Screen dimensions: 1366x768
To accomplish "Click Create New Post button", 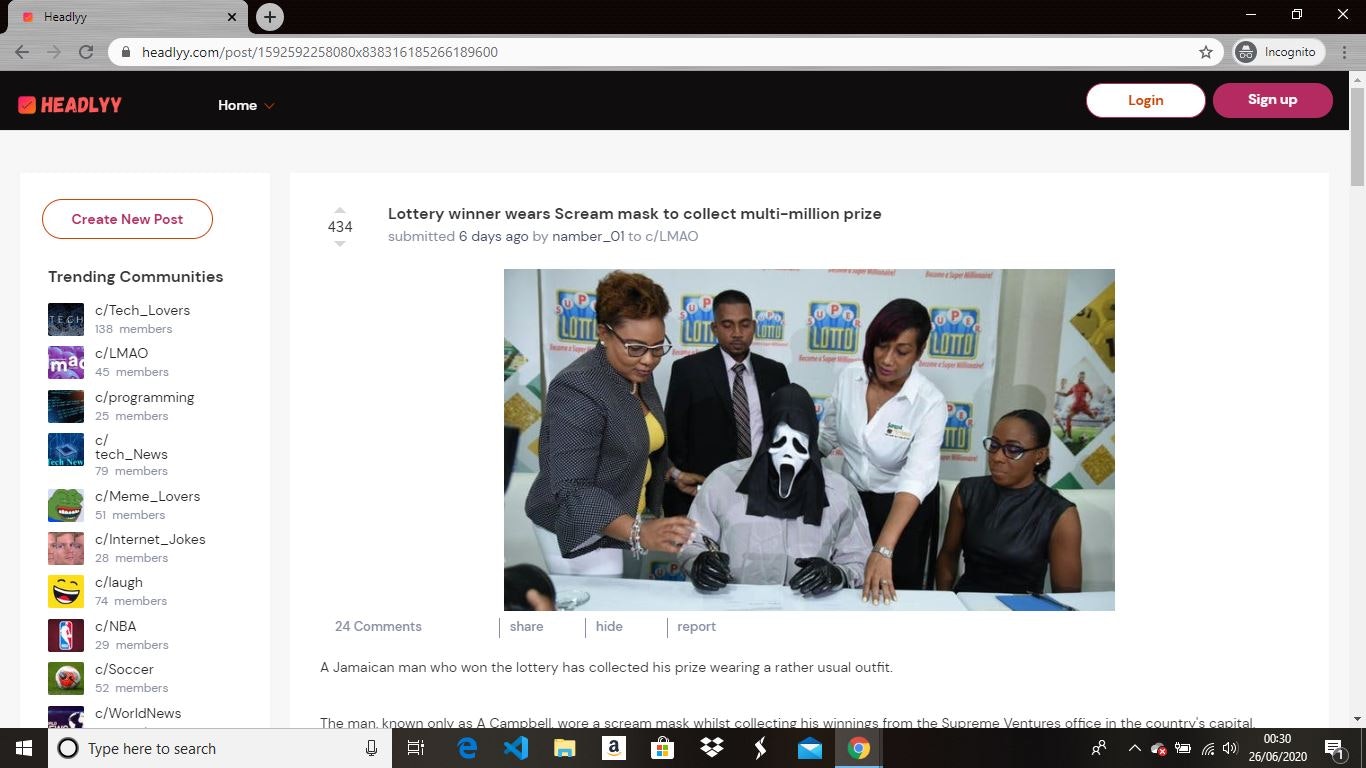I will pos(127,219).
